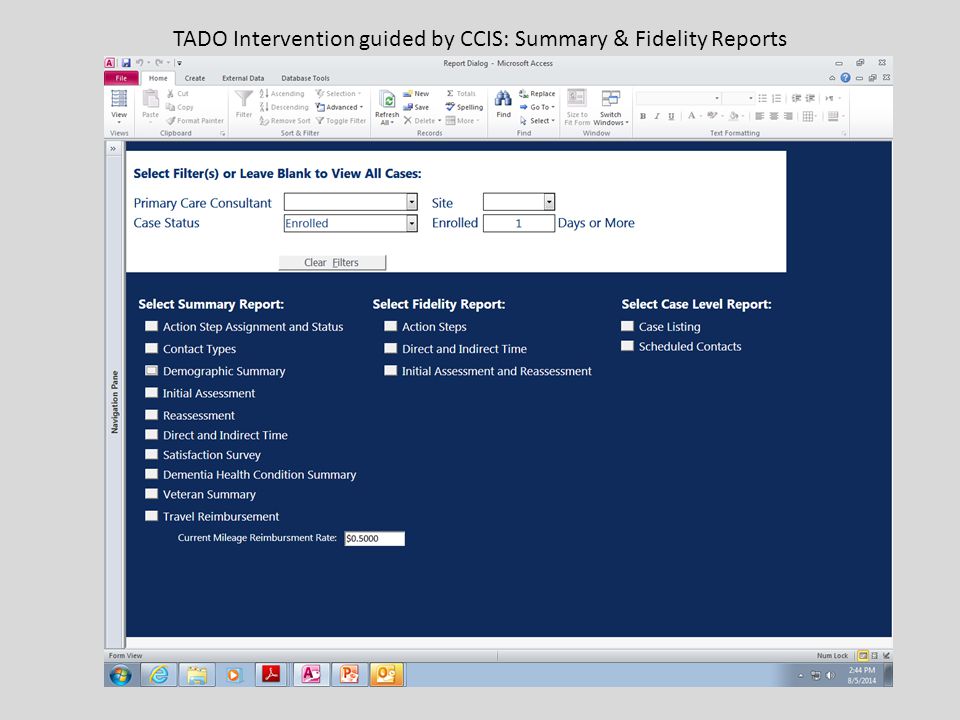Open Windows Start menu
The image size is (960, 720).
(x=121, y=675)
